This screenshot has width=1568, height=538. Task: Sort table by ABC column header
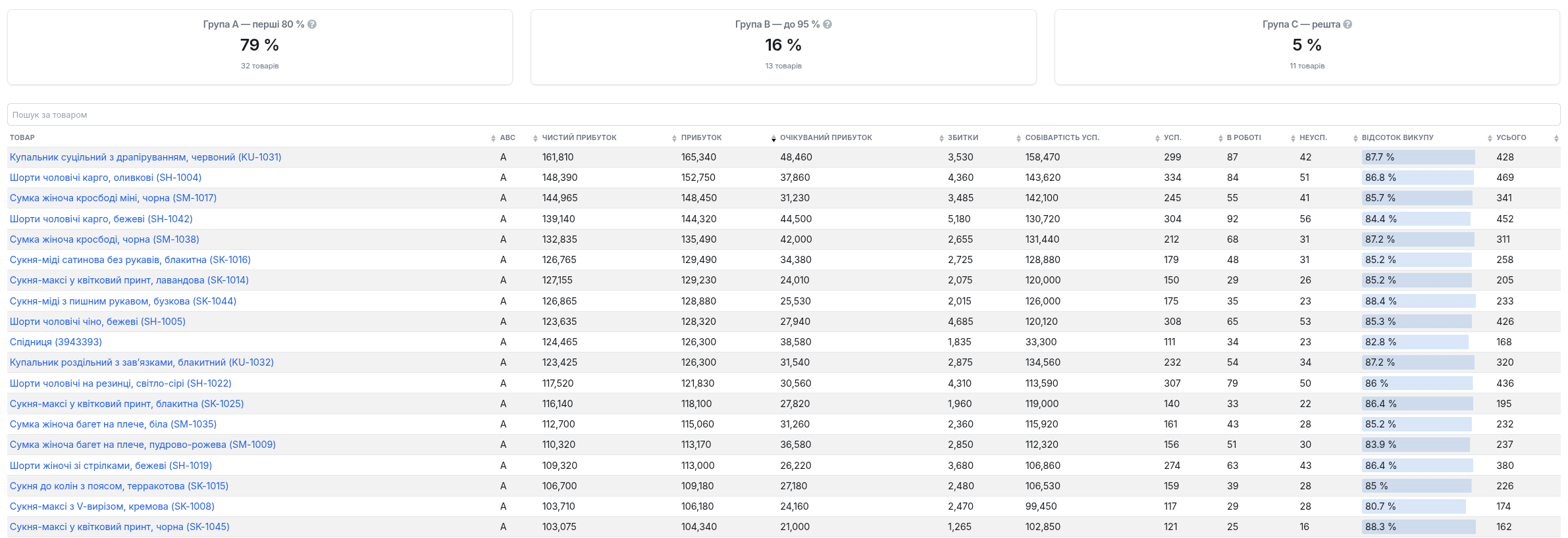tap(508, 137)
